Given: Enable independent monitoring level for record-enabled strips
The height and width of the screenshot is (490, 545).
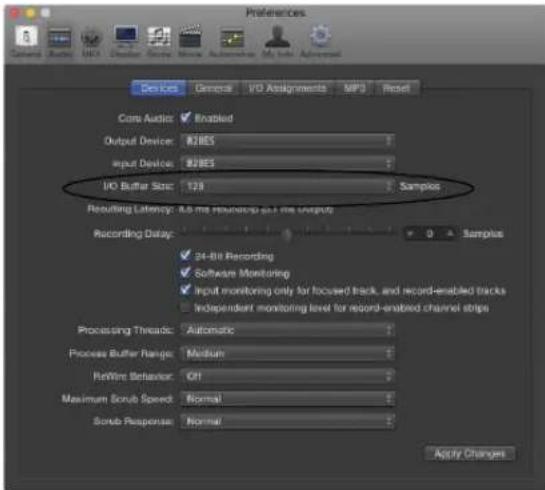Looking at the screenshot, I should coord(186,308).
